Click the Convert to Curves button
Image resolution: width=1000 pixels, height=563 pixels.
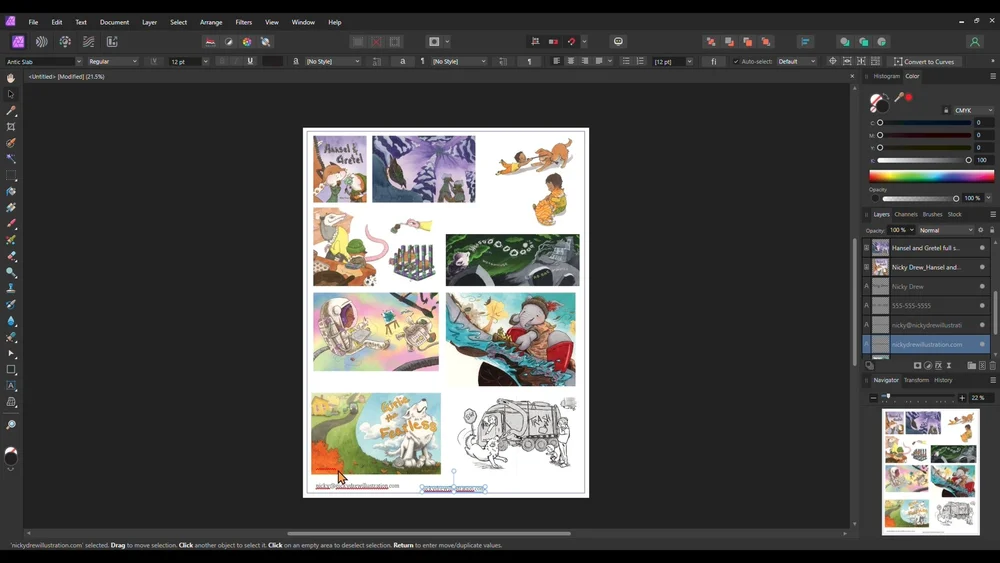[x=925, y=61]
